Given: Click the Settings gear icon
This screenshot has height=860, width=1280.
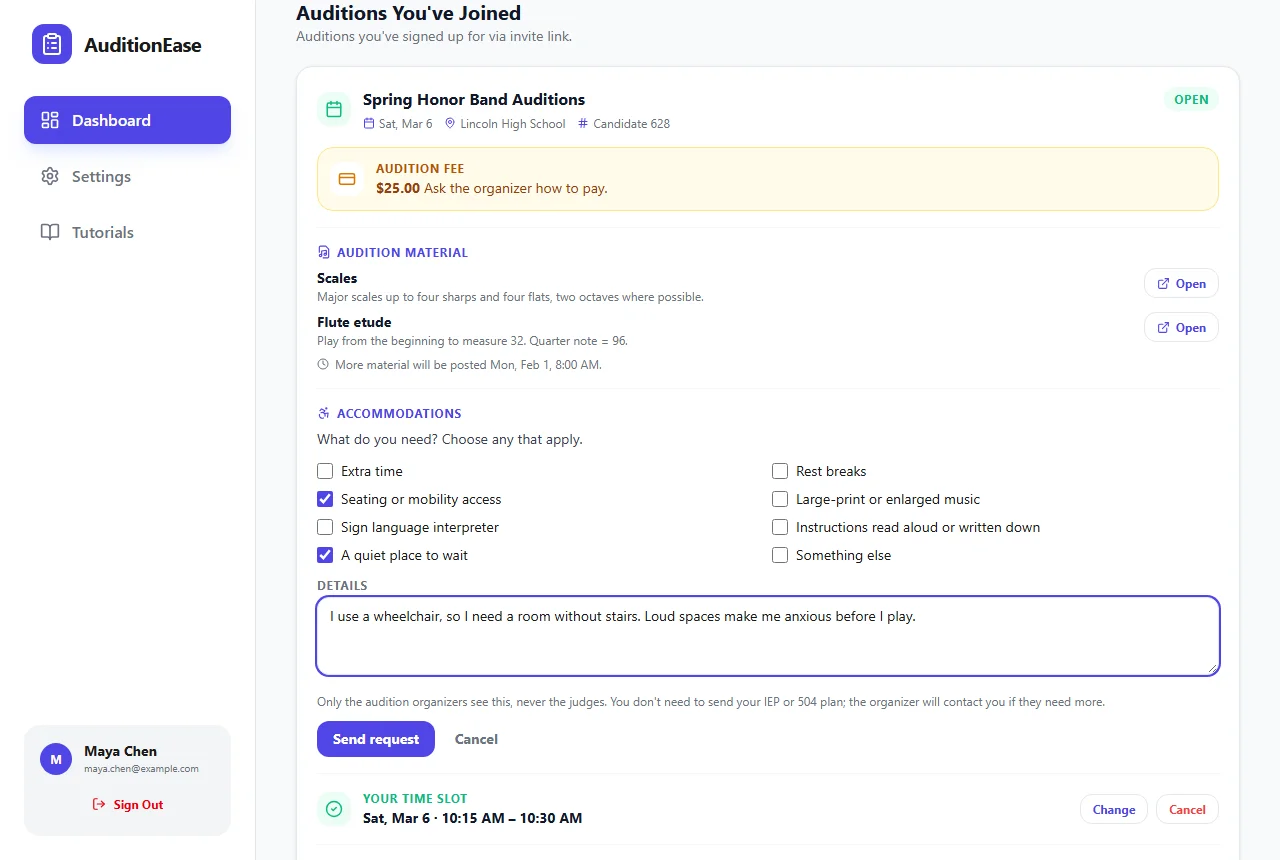Looking at the screenshot, I should (x=50, y=176).
